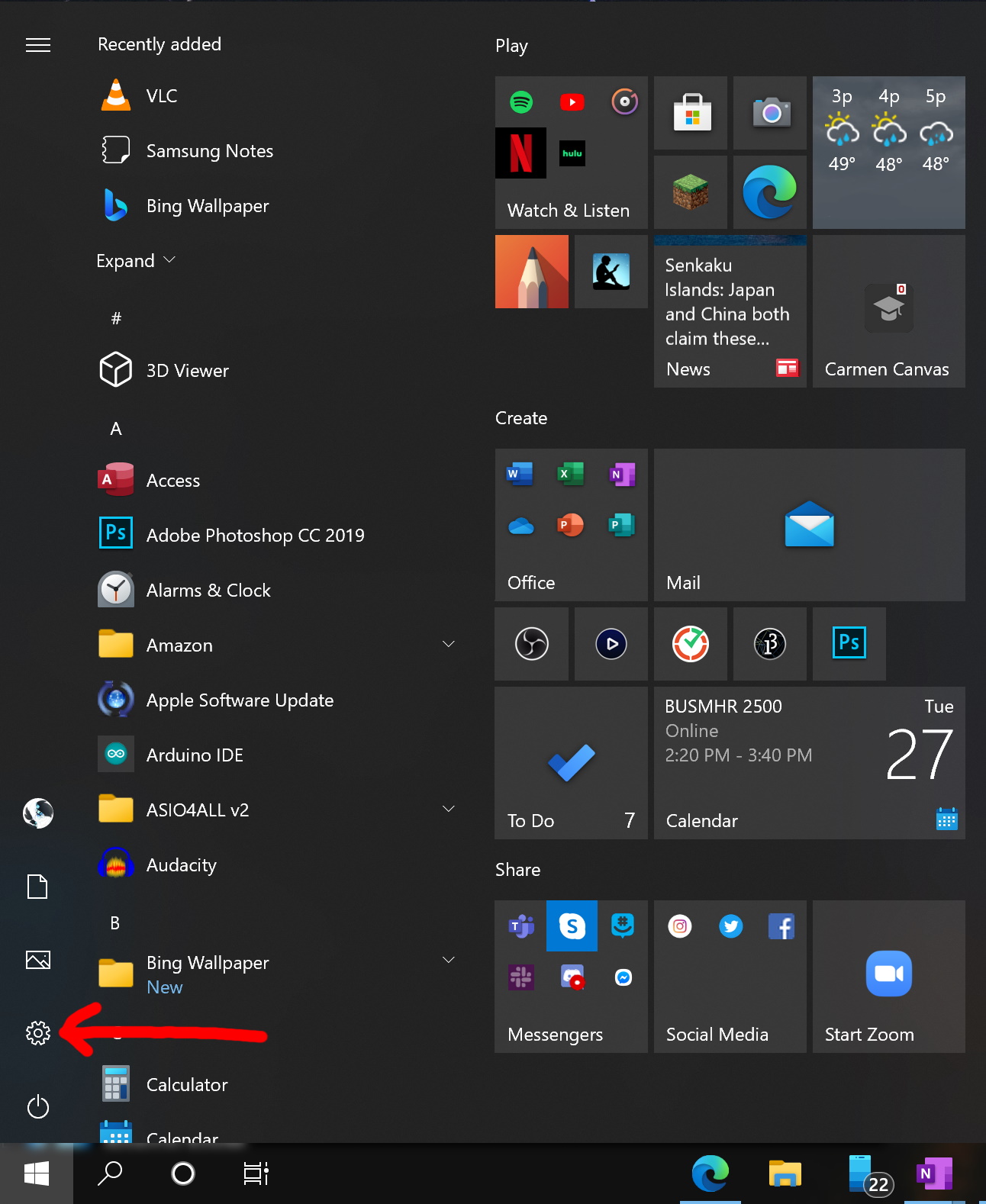The width and height of the screenshot is (986, 1204).
Task: Open Task View on taskbar
Action: tap(256, 1173)
